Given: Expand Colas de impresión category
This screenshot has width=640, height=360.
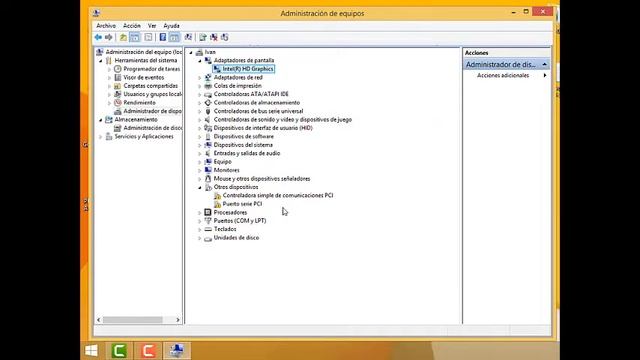Looking at the screenshot, I should 200,86.
